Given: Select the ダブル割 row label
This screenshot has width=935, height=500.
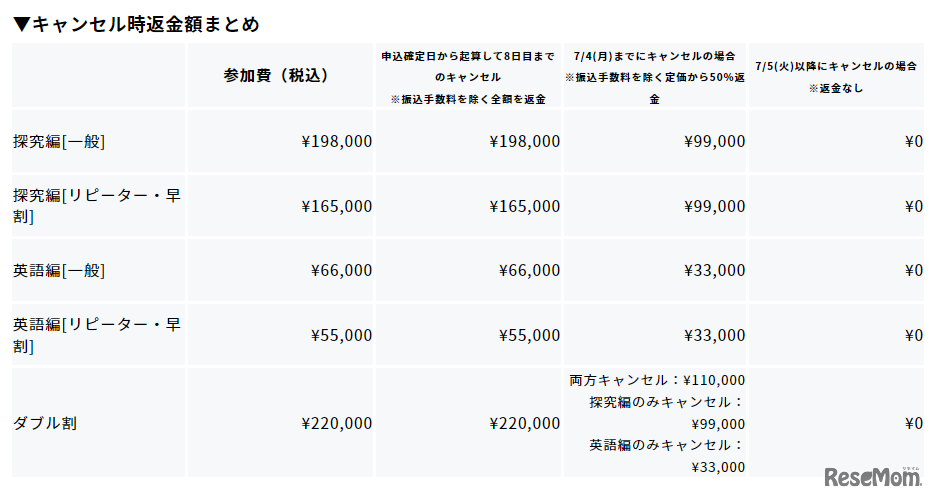Looking at the screenshot, I should coord(45,423).
